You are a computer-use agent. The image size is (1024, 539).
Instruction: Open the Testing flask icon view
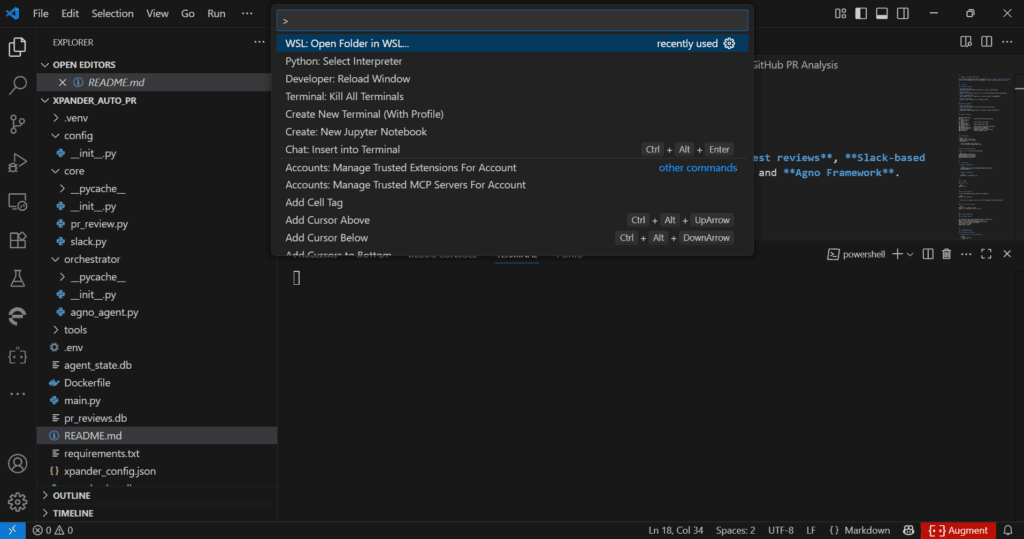tap(18, 279)
